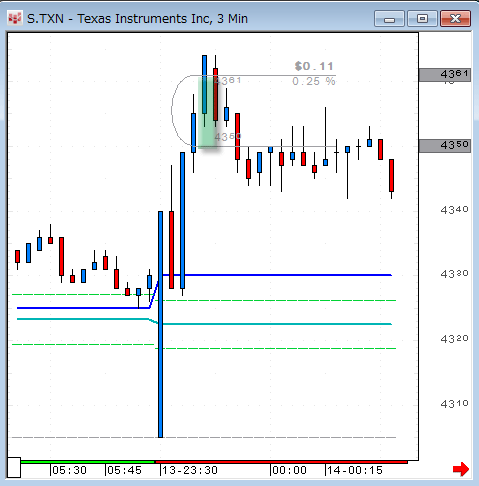Click the 14-00:15 time axis label

tap(355, 470)
